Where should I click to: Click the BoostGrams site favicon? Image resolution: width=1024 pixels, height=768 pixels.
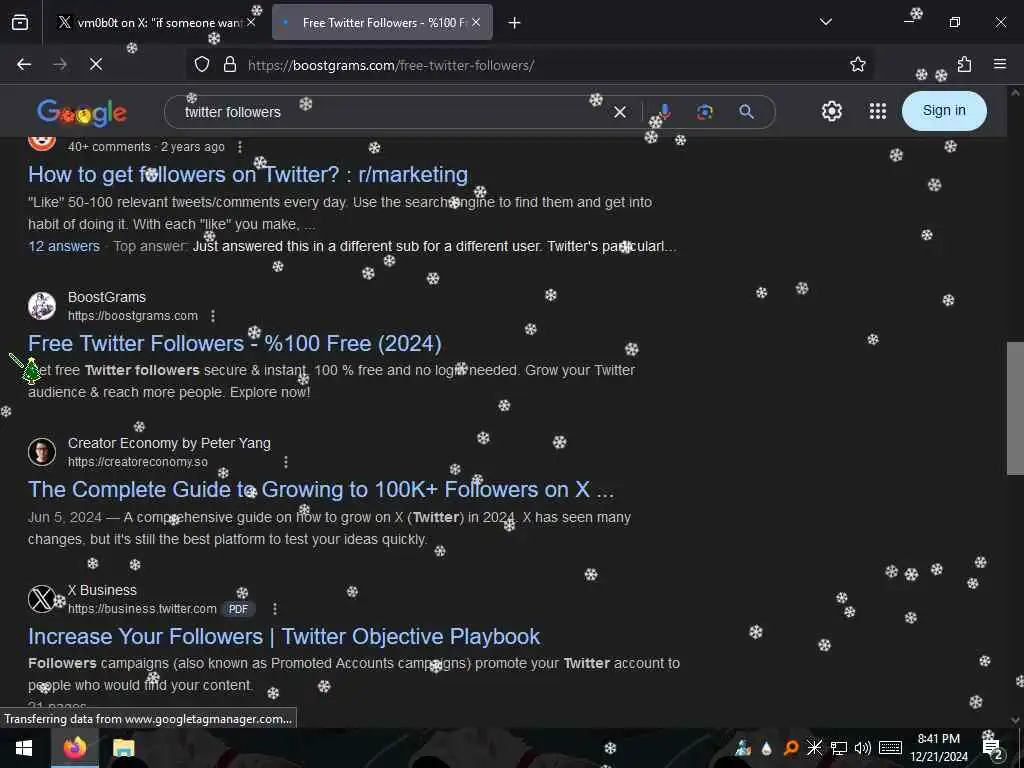pos(42,306)
